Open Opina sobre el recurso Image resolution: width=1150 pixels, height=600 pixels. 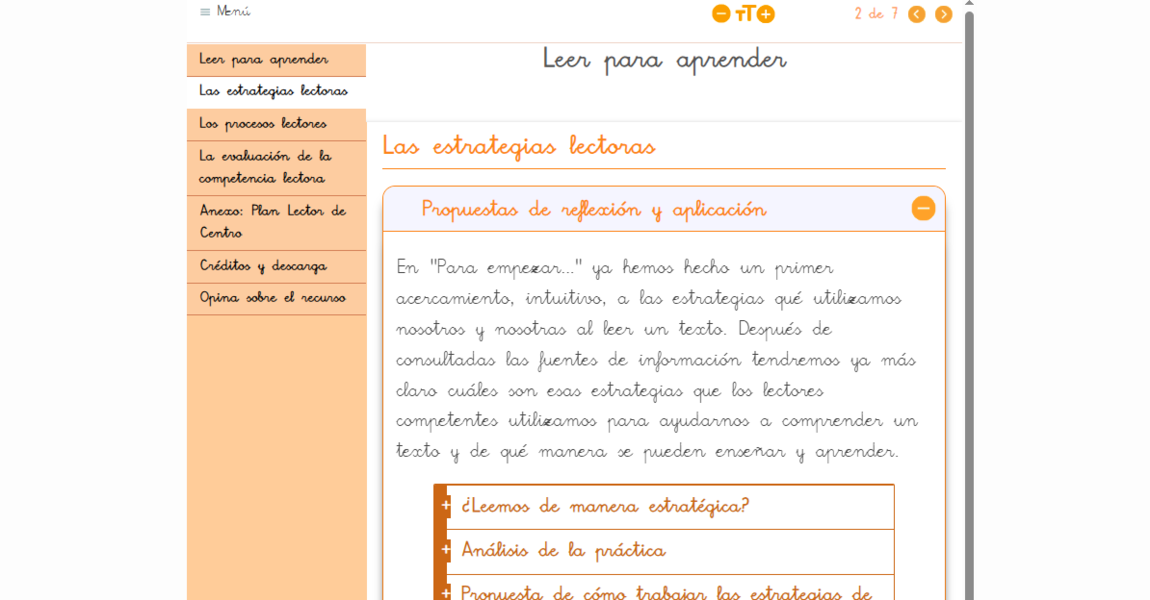coord(271,298)
